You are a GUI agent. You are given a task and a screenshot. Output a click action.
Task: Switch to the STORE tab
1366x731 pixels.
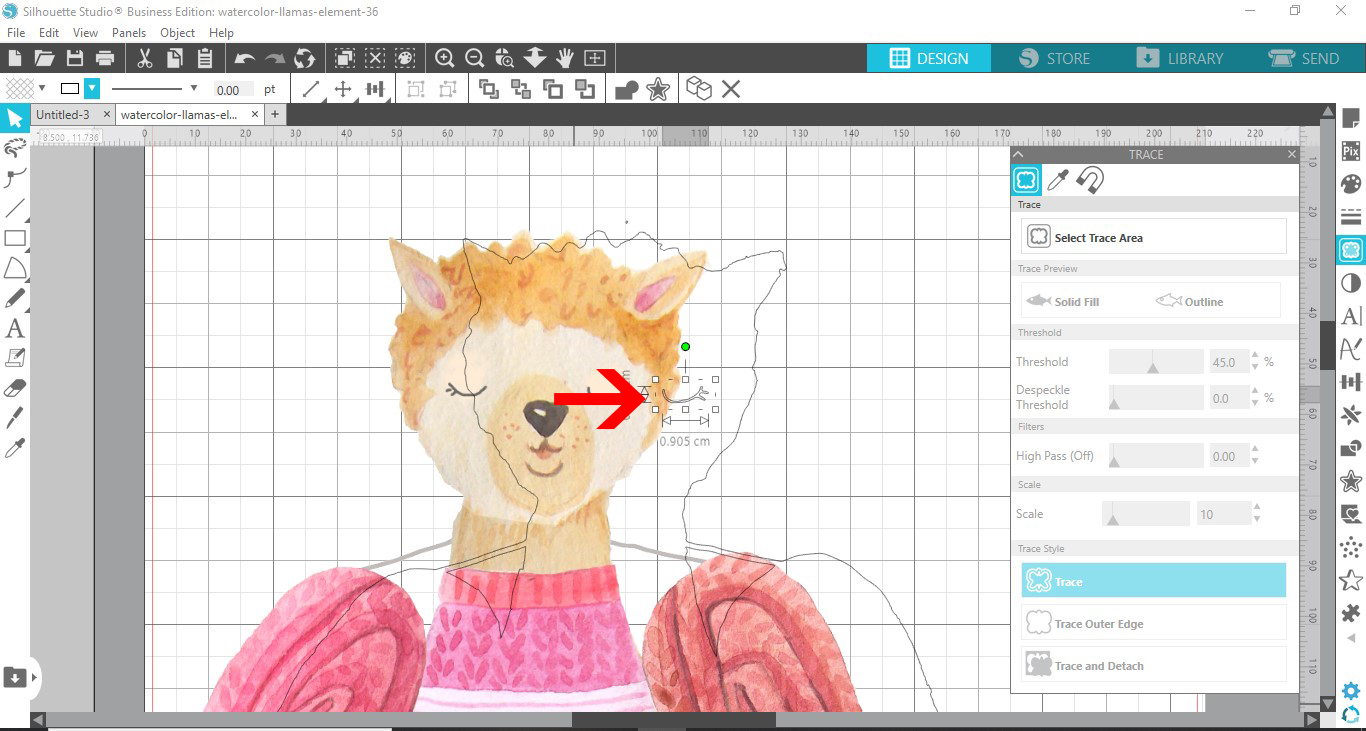click(x=1055, y=58)
